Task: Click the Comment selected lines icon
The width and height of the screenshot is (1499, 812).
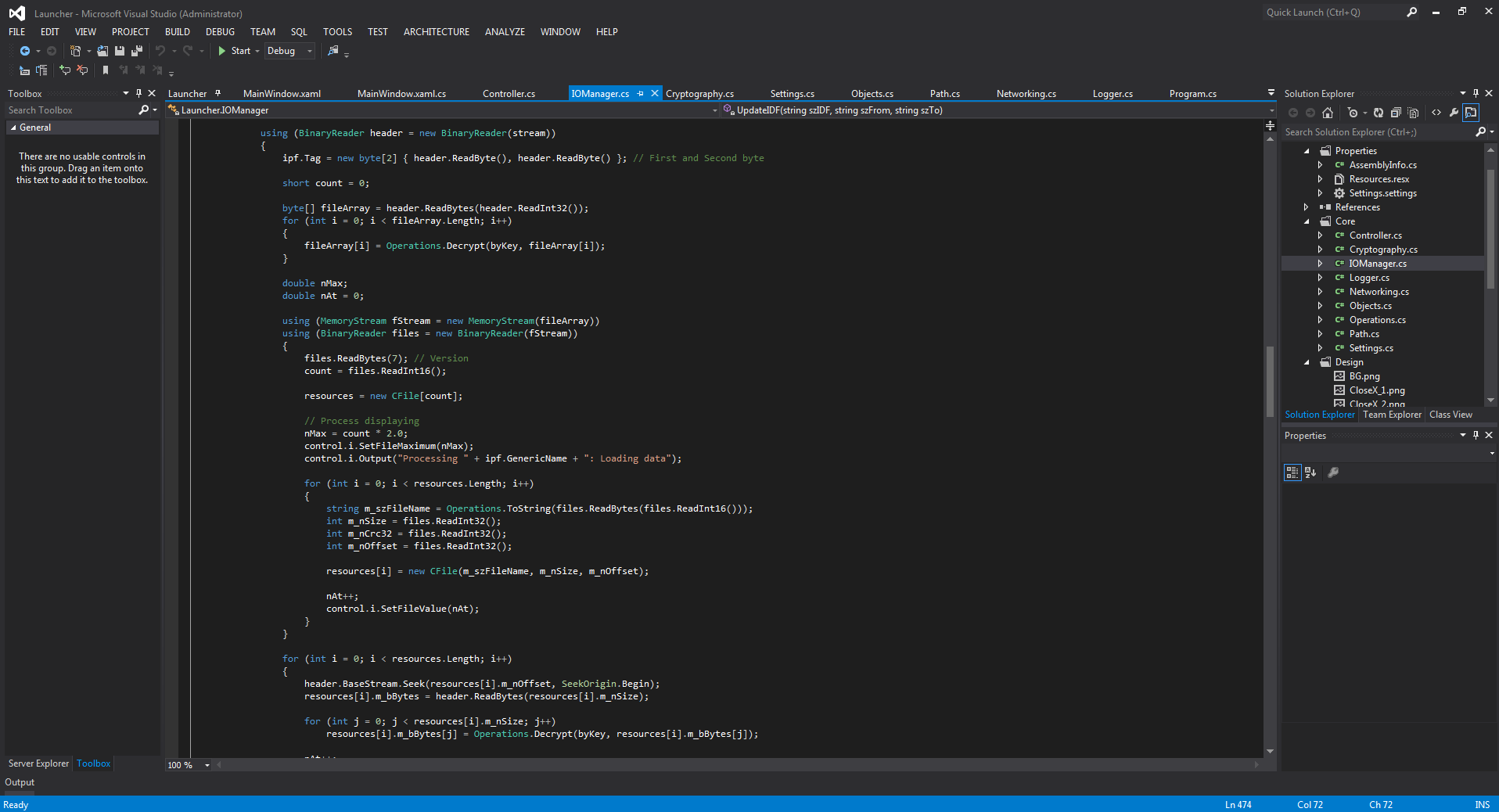Action: click(65, 70)
